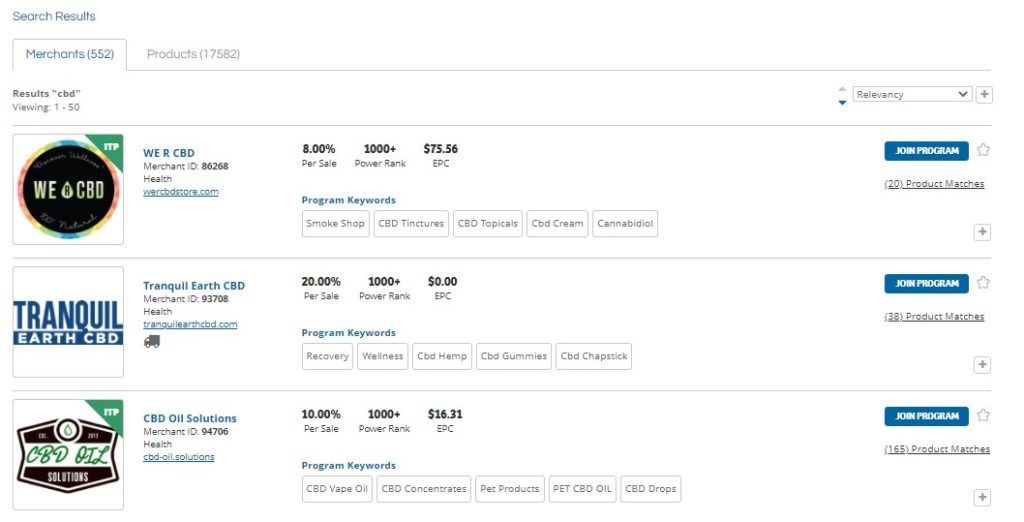Expand Tranquil Earth CBD row details
The image size is (1024, 522).
(982, 365)
